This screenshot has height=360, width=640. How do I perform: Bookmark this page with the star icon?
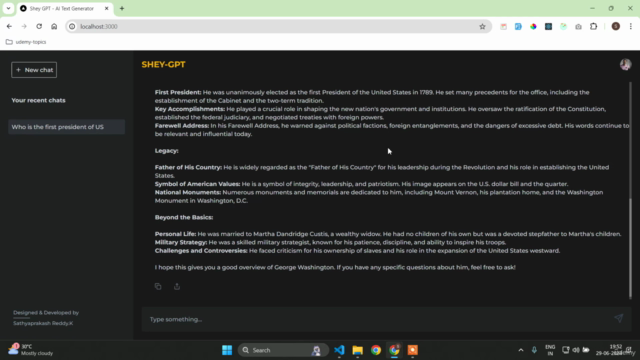(x=482, y=27)
